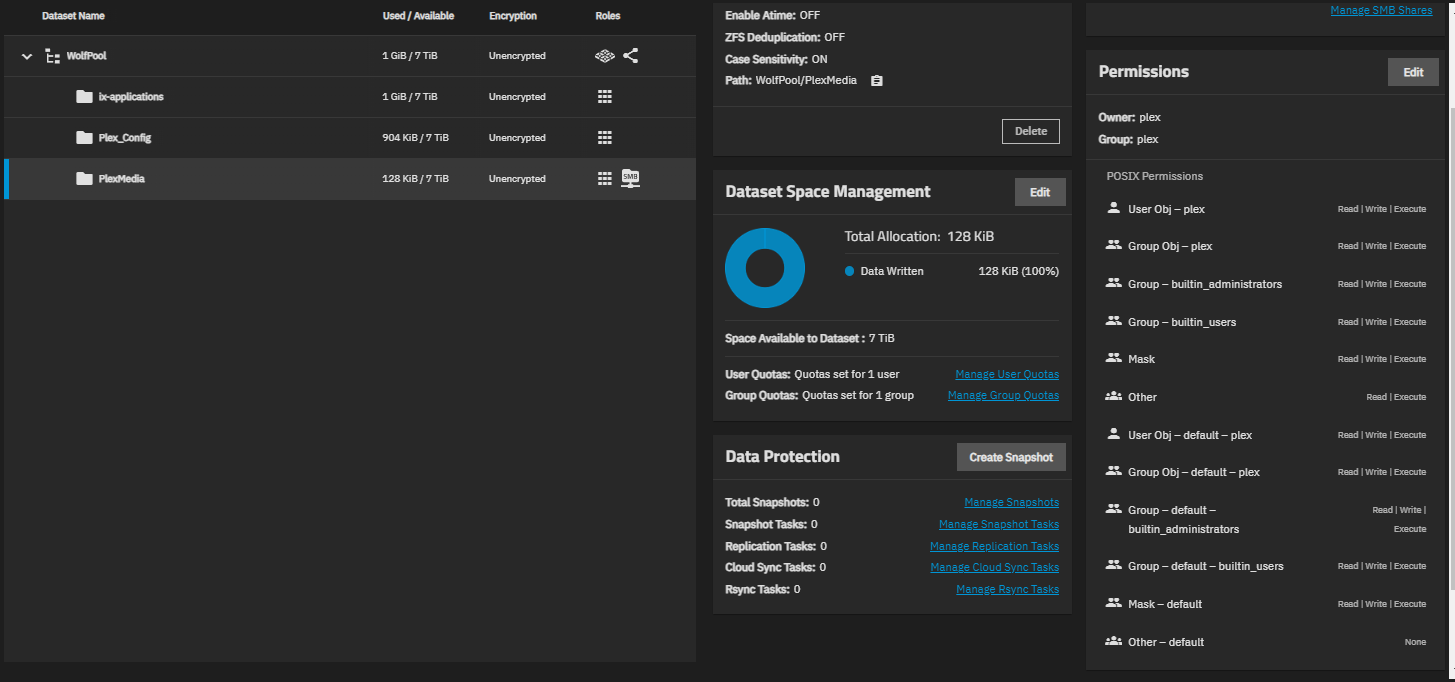Open Manage User Quotas

(1007, 374)
